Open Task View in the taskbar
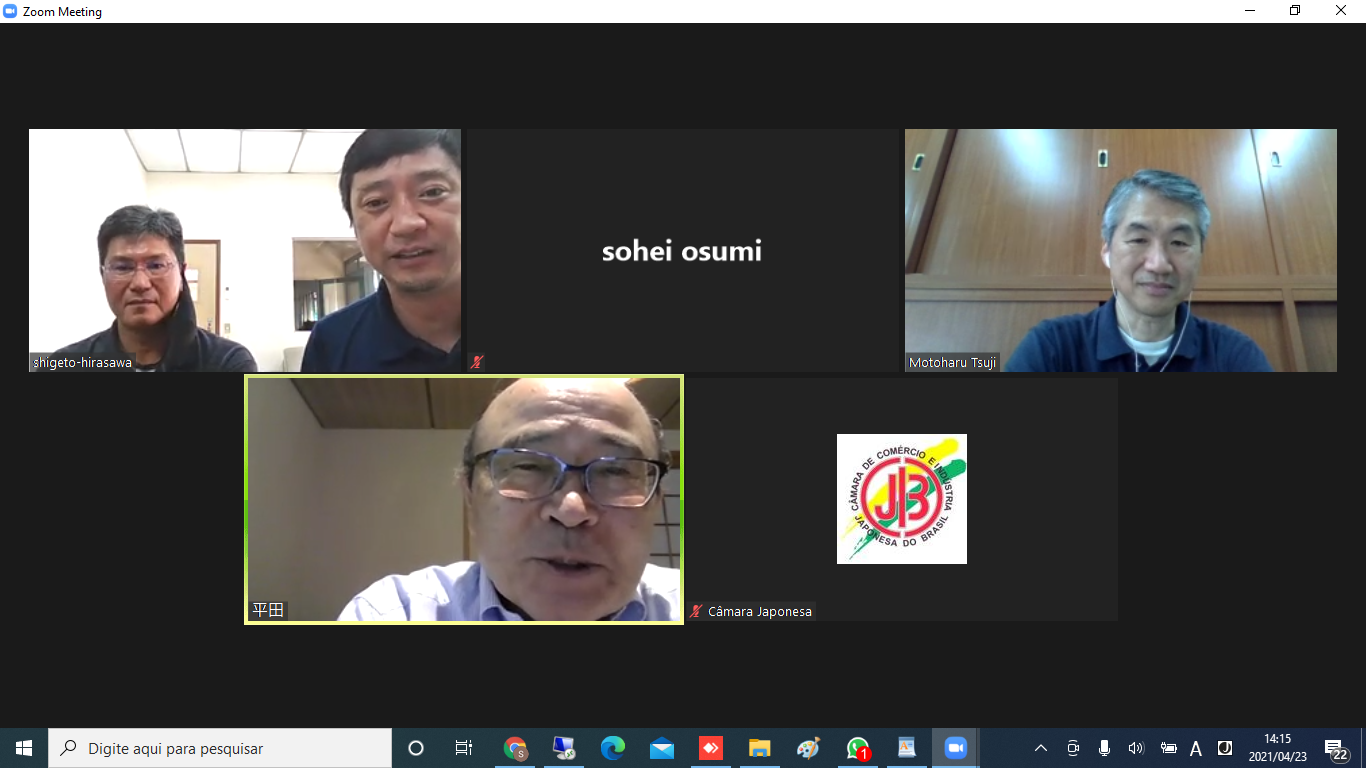 (464, 748)
